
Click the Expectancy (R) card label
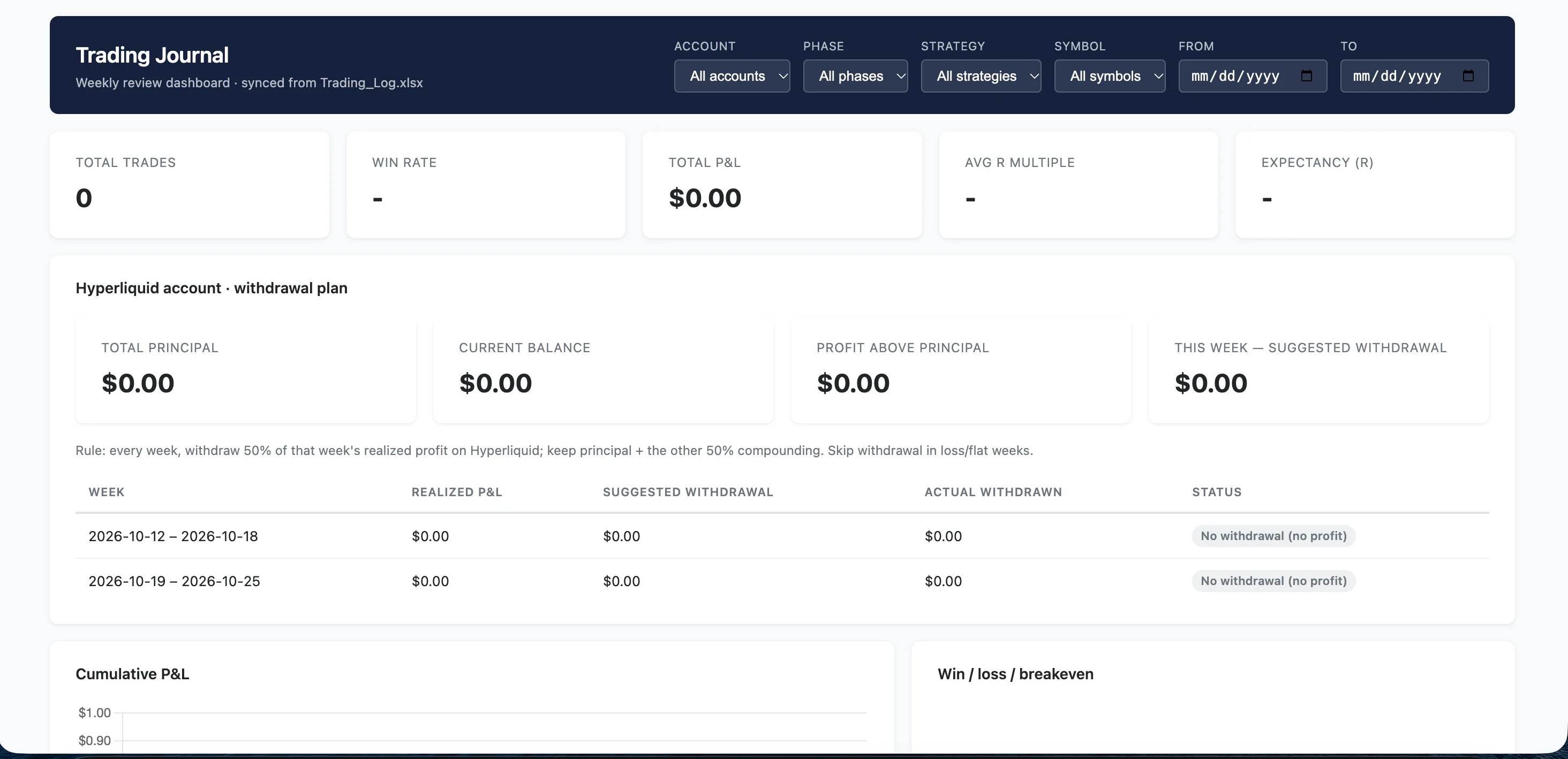1317,162
